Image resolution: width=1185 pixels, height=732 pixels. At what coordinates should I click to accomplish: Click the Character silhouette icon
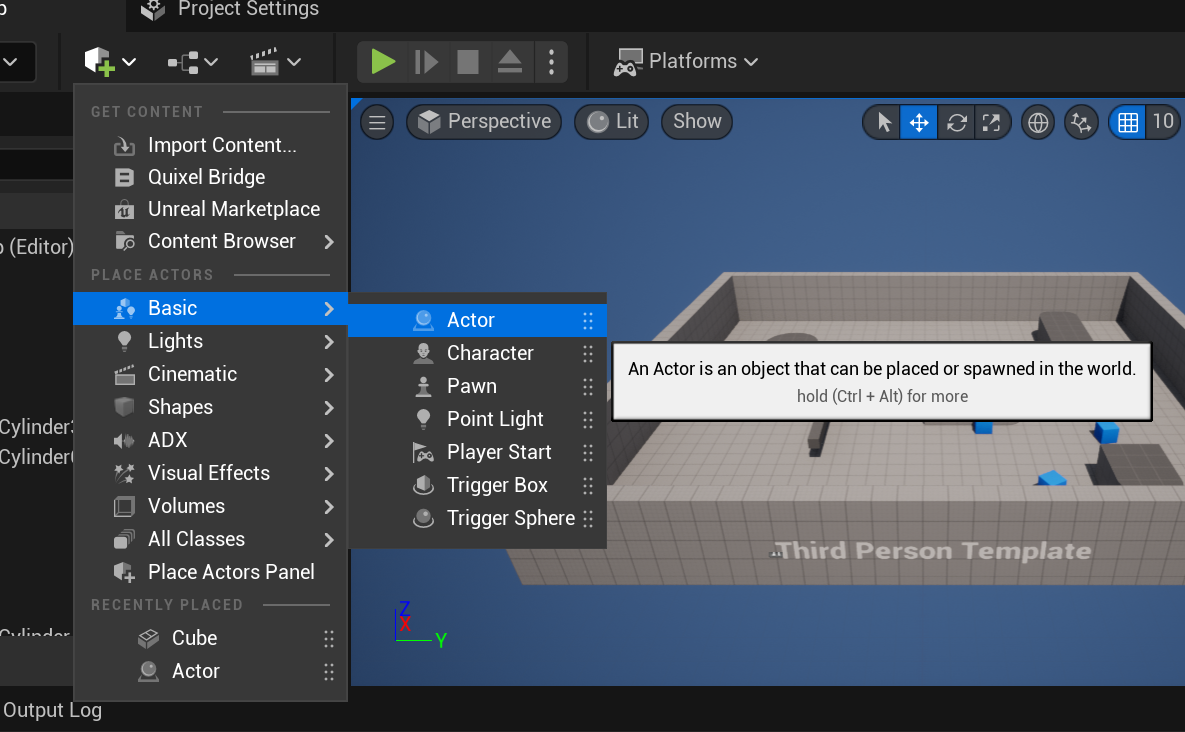coord(423,354)
